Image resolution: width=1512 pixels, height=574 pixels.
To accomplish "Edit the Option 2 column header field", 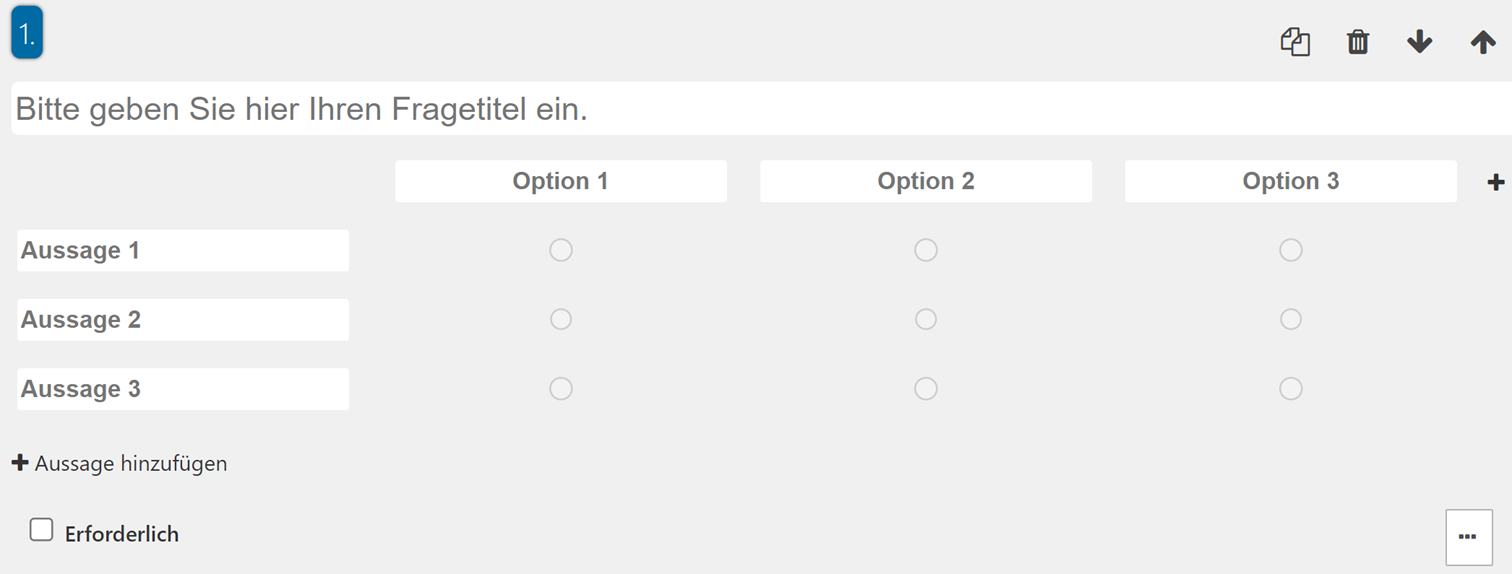I will [x=926, y=181].
